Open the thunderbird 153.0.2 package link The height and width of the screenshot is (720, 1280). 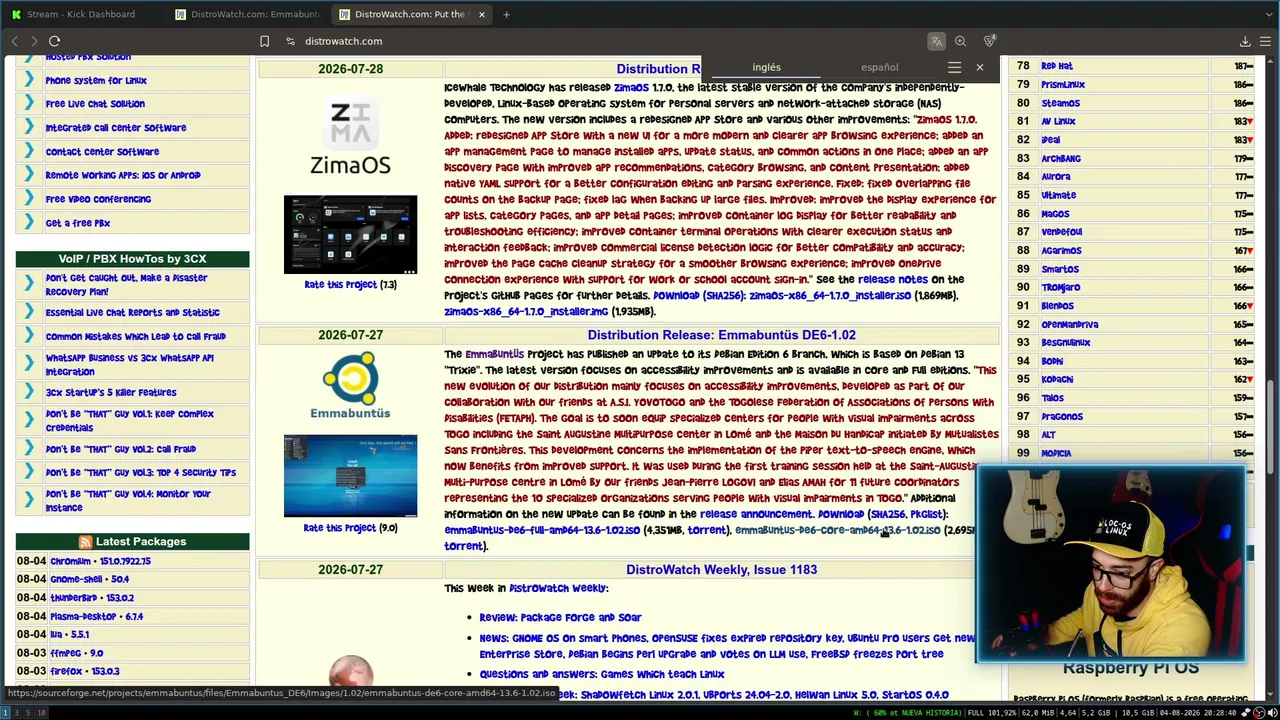tap(91, 598)
